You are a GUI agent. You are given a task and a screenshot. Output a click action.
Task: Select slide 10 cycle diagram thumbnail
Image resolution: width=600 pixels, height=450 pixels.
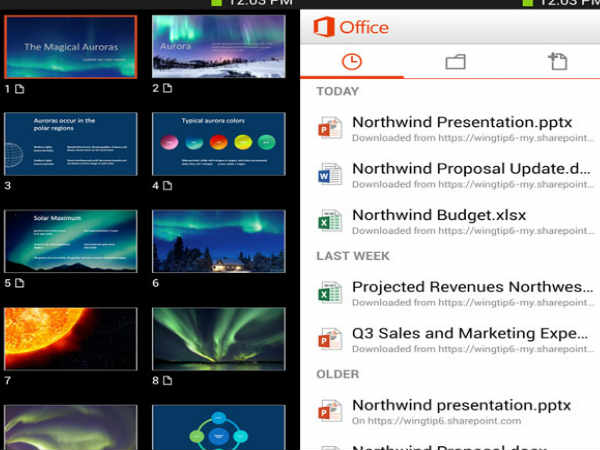(218, 427)
